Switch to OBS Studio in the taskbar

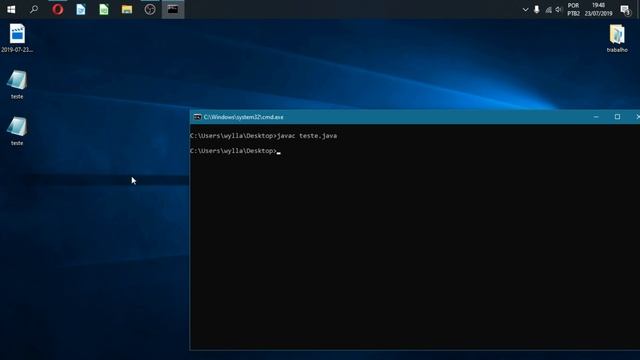click(x=150, y=9)
